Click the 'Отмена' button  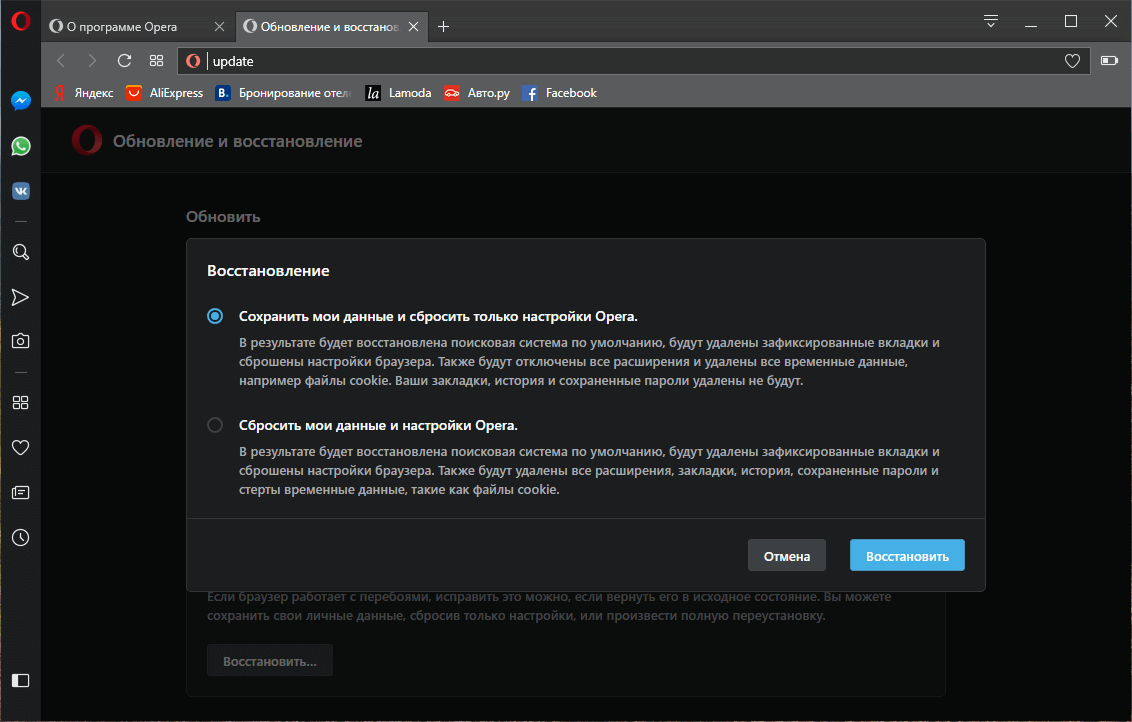787,555
